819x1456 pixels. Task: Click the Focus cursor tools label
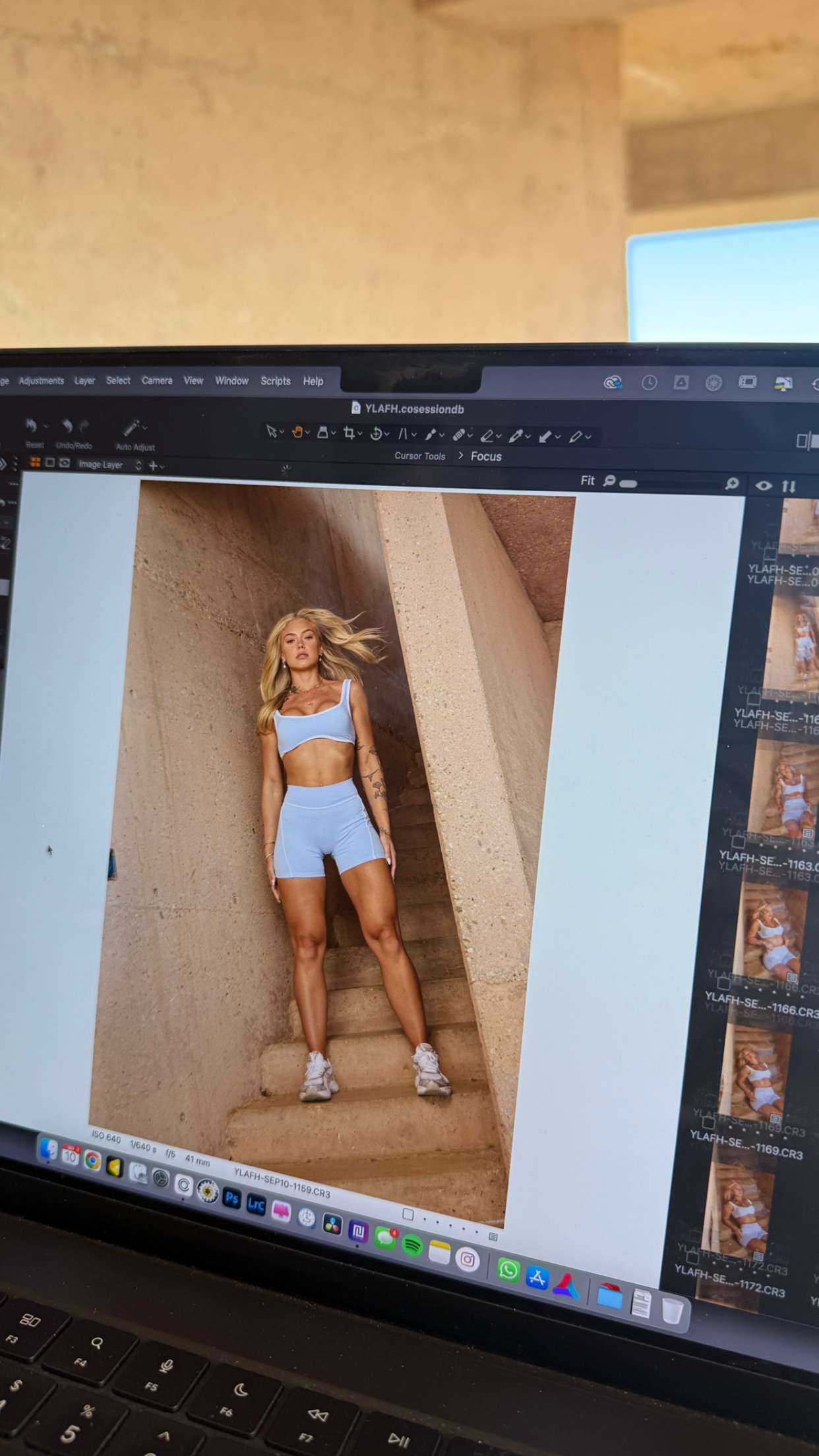tap(486, 456)
